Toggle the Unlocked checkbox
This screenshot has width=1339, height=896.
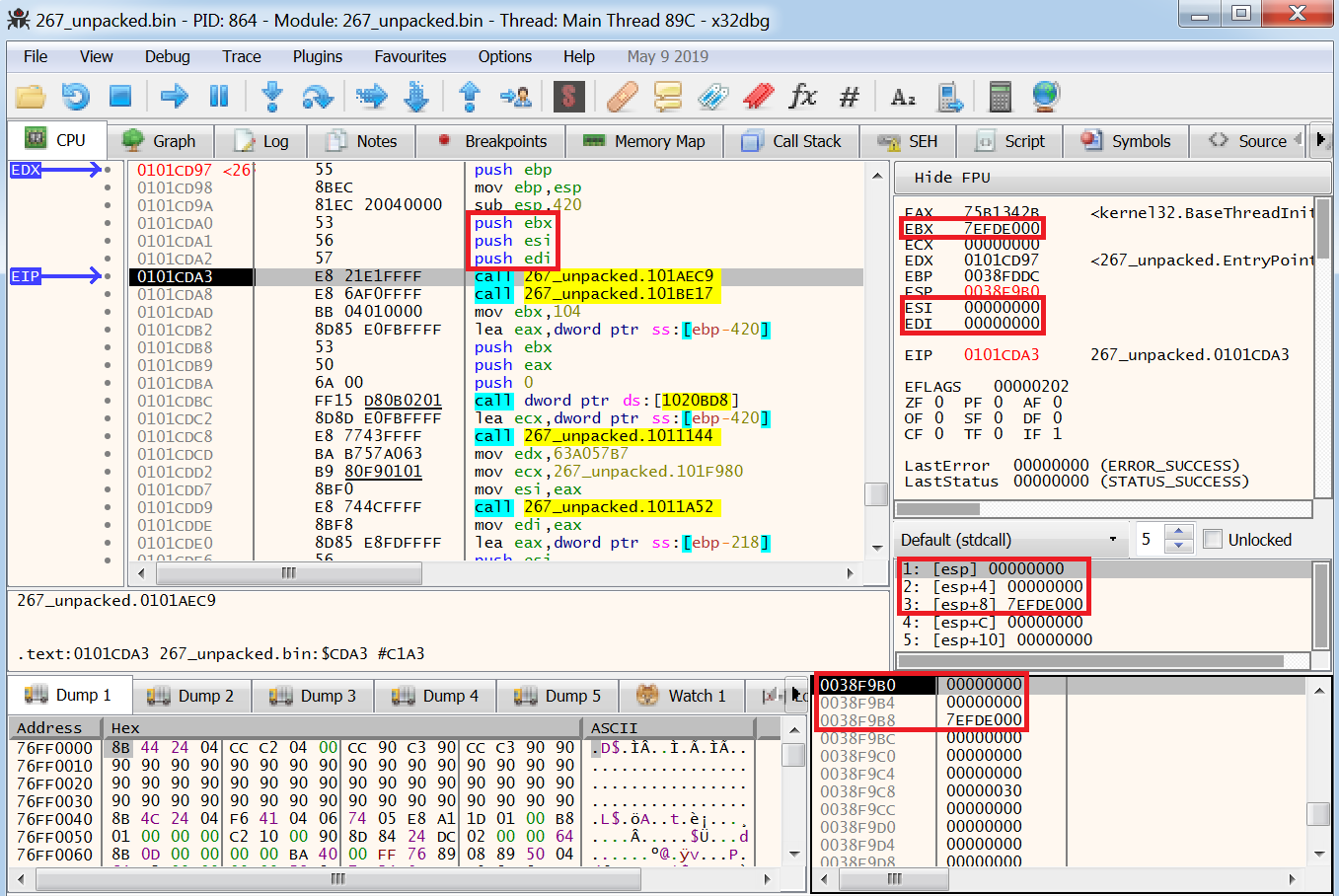[1213, 540]
